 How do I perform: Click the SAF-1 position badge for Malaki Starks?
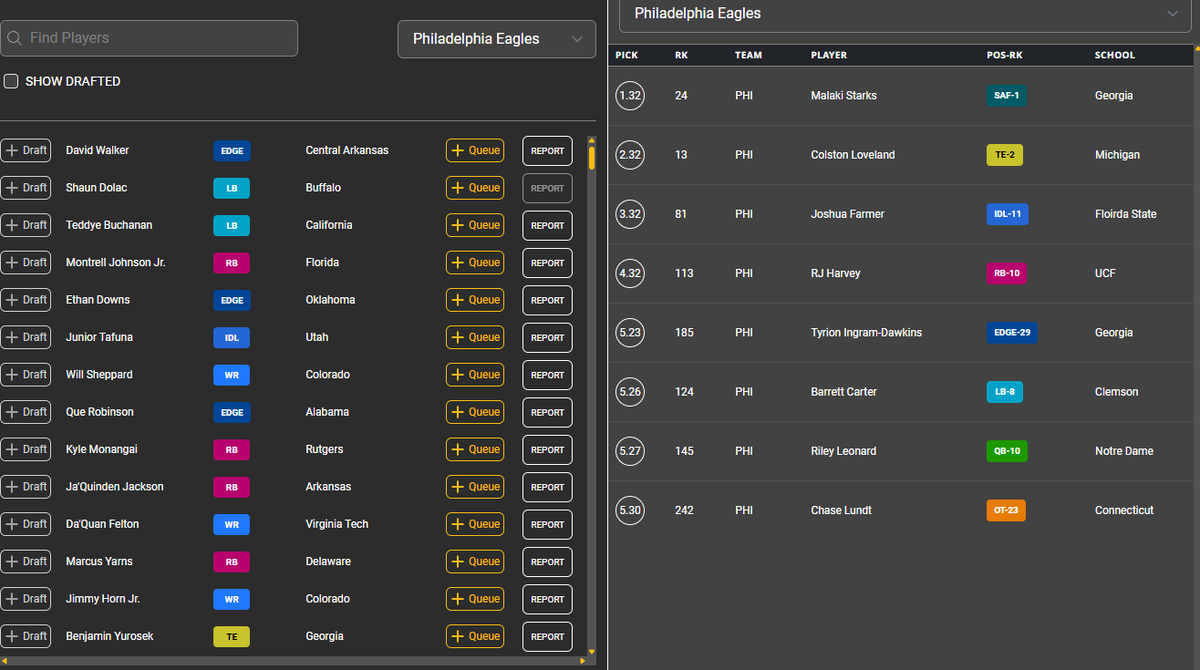click(1005, 96)
